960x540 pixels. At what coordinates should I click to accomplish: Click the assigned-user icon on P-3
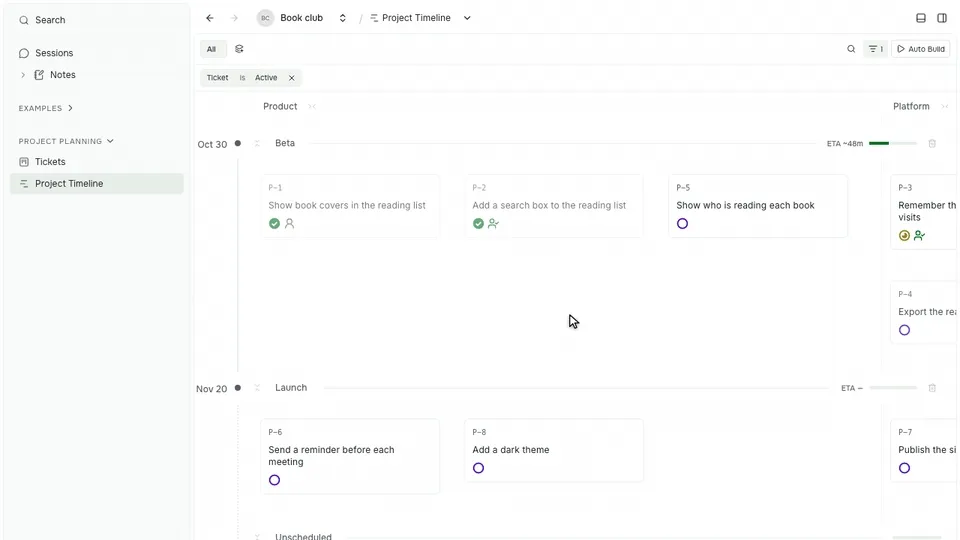pos(919,236)
